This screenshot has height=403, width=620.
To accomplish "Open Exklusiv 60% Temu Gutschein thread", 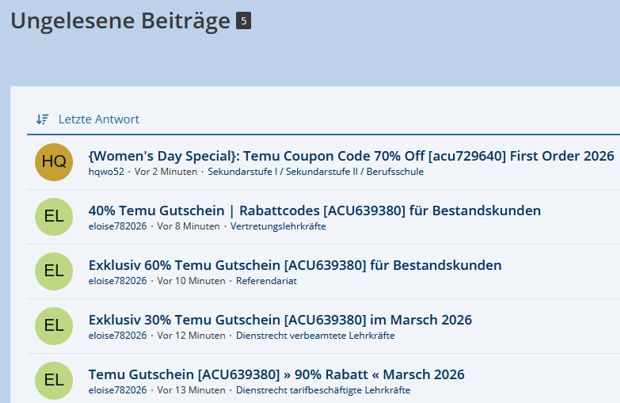I will (x=294, y=265).
